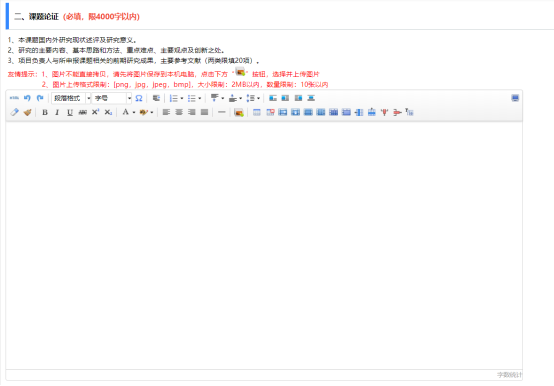This screenshot has width=554, height=386.
Task: Click the image upload toolbar button
Action: pos(239,112)
